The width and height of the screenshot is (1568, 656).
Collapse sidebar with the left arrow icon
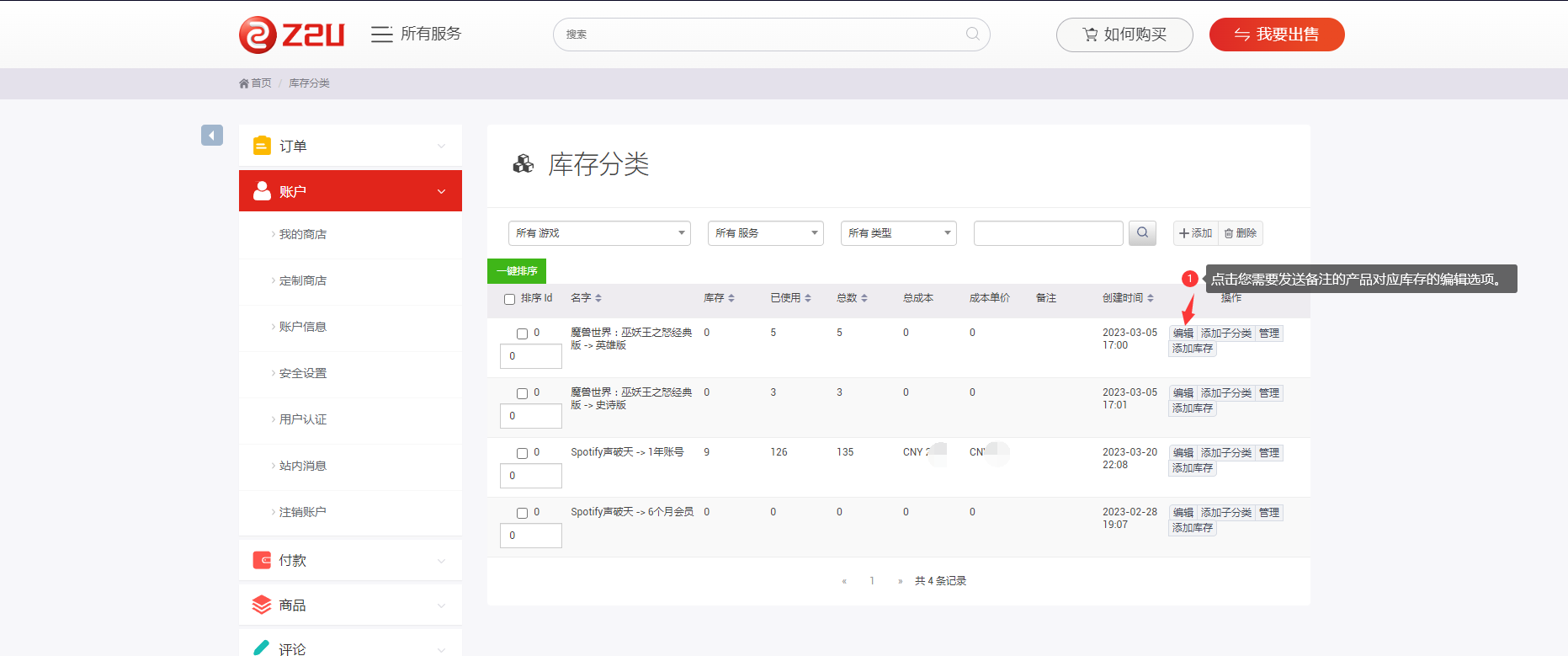point(212,136)
